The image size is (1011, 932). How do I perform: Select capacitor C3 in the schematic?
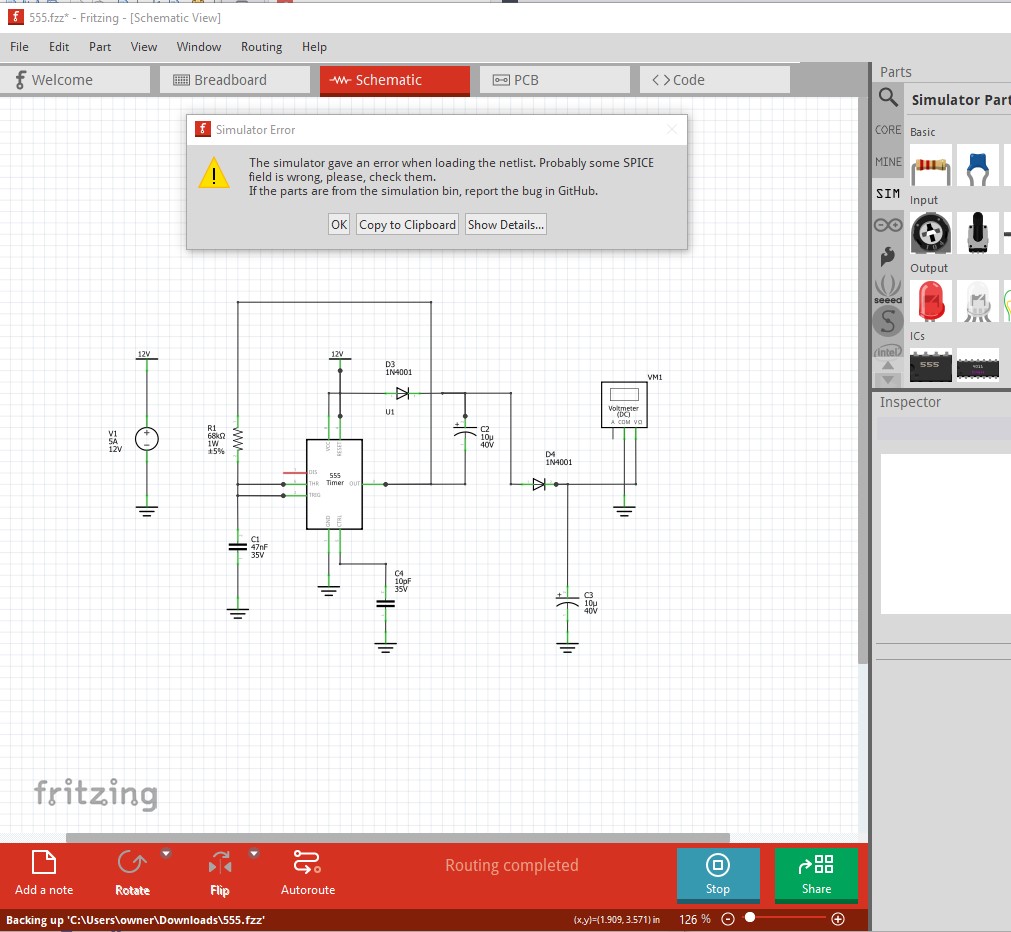(x=567, y=600)
